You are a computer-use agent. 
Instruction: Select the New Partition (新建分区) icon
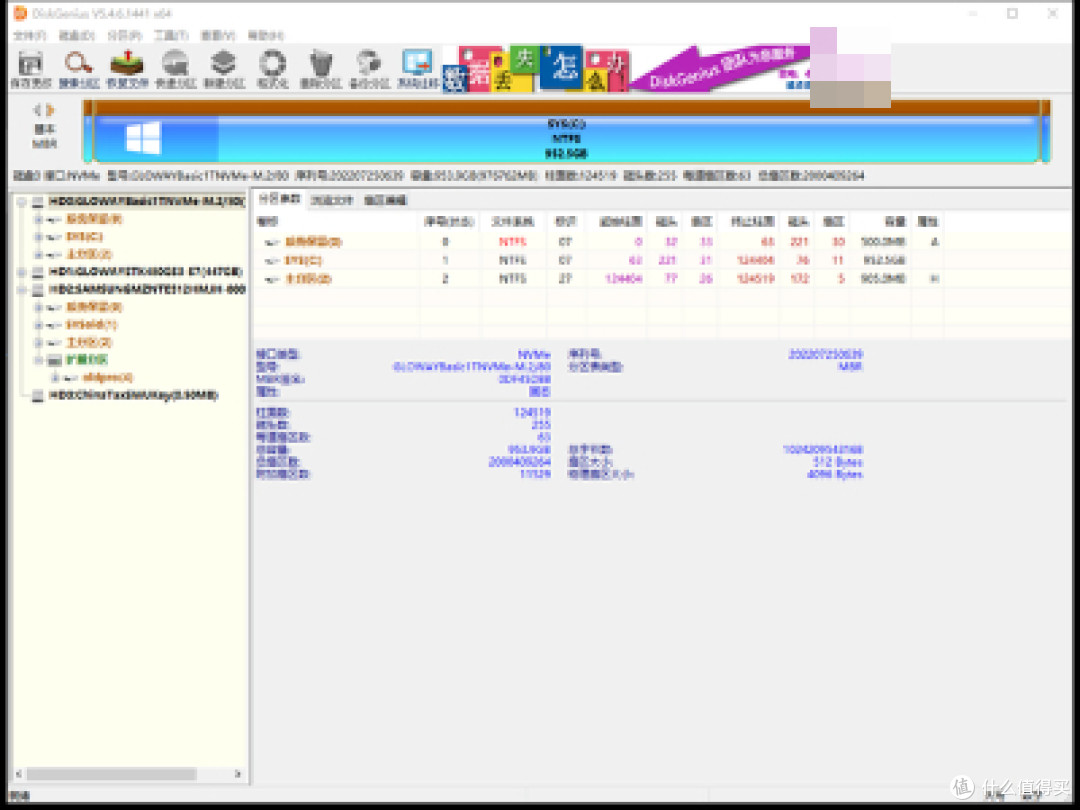pyautogui.click(x=223, y=69)
